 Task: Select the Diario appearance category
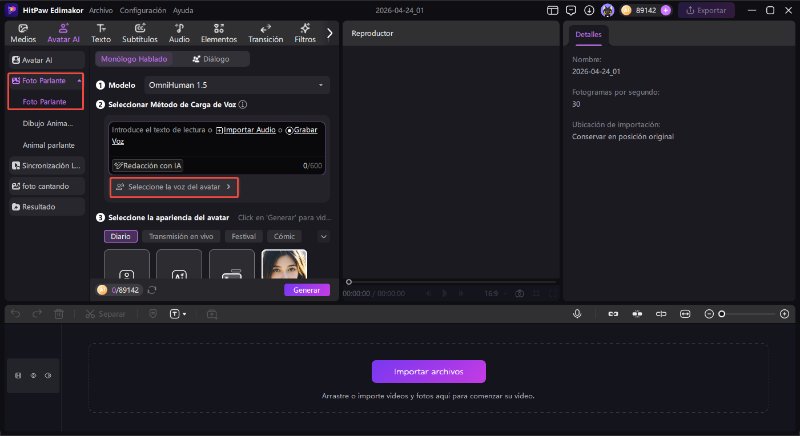click(120, 236)
